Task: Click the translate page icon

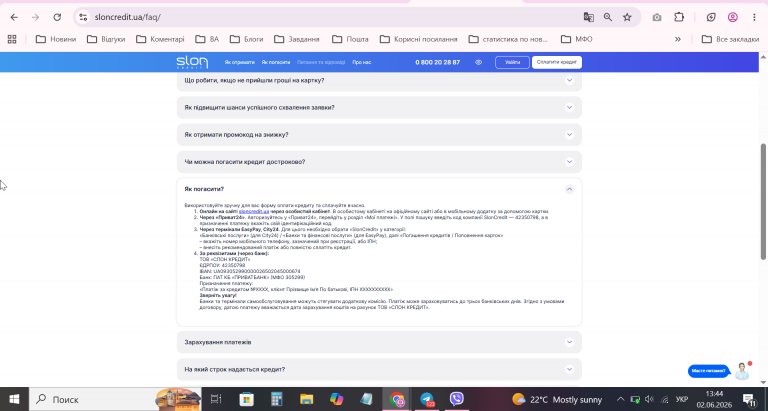Action: (x=588, y=17)
